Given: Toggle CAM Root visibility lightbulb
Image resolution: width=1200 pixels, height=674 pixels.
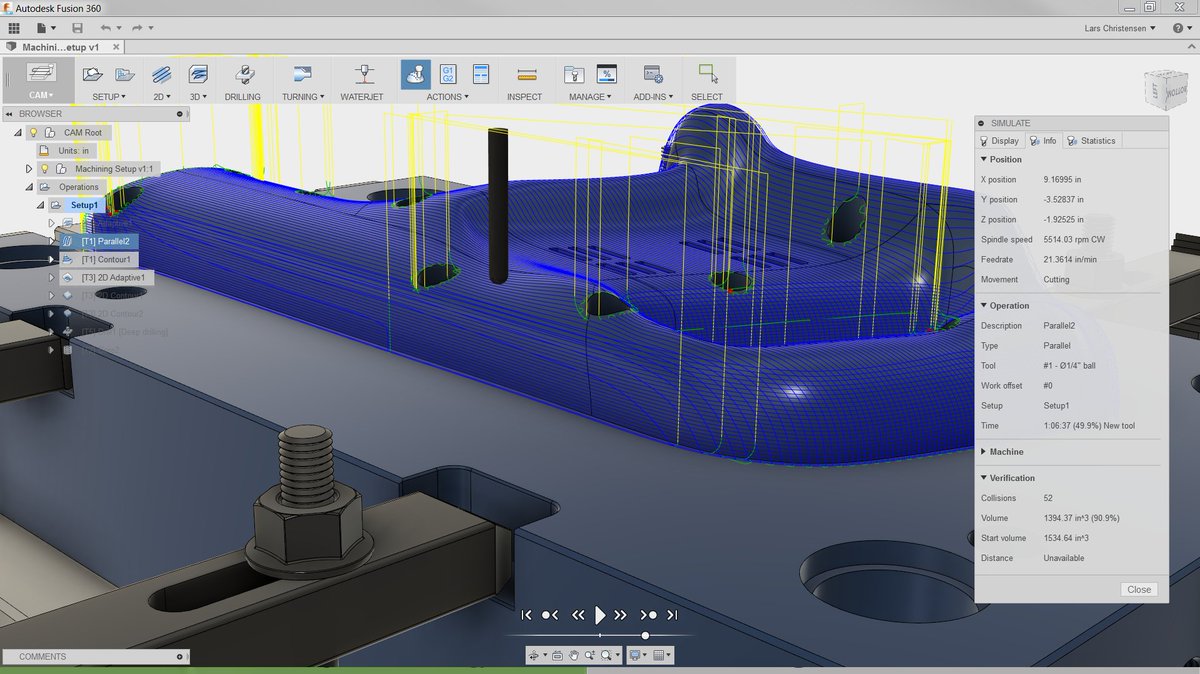Looking at the screenshot, I should (x=32, y=132).
